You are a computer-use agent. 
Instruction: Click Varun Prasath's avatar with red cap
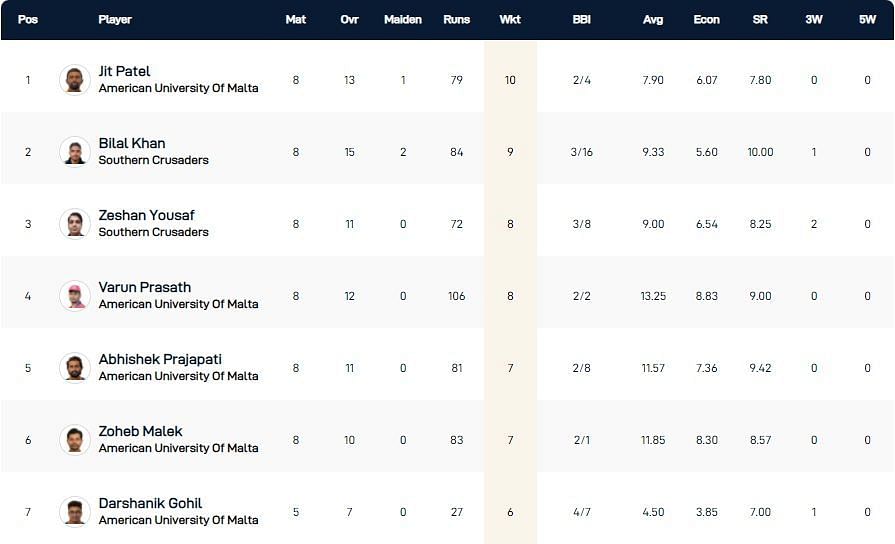75,296
